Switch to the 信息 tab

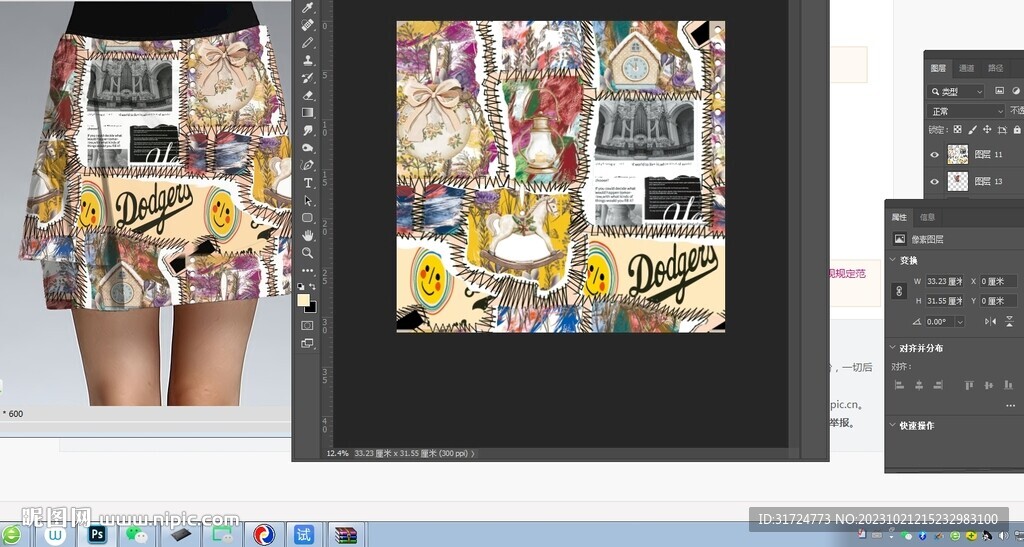[927, 217]
